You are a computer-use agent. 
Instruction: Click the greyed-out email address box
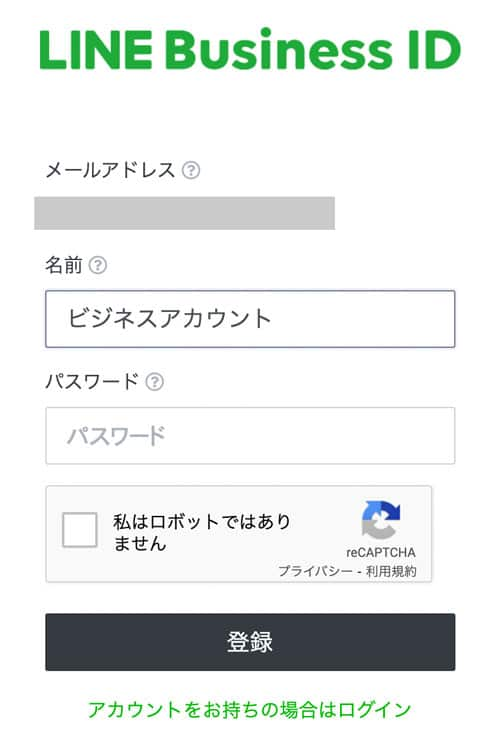[185, 213]
